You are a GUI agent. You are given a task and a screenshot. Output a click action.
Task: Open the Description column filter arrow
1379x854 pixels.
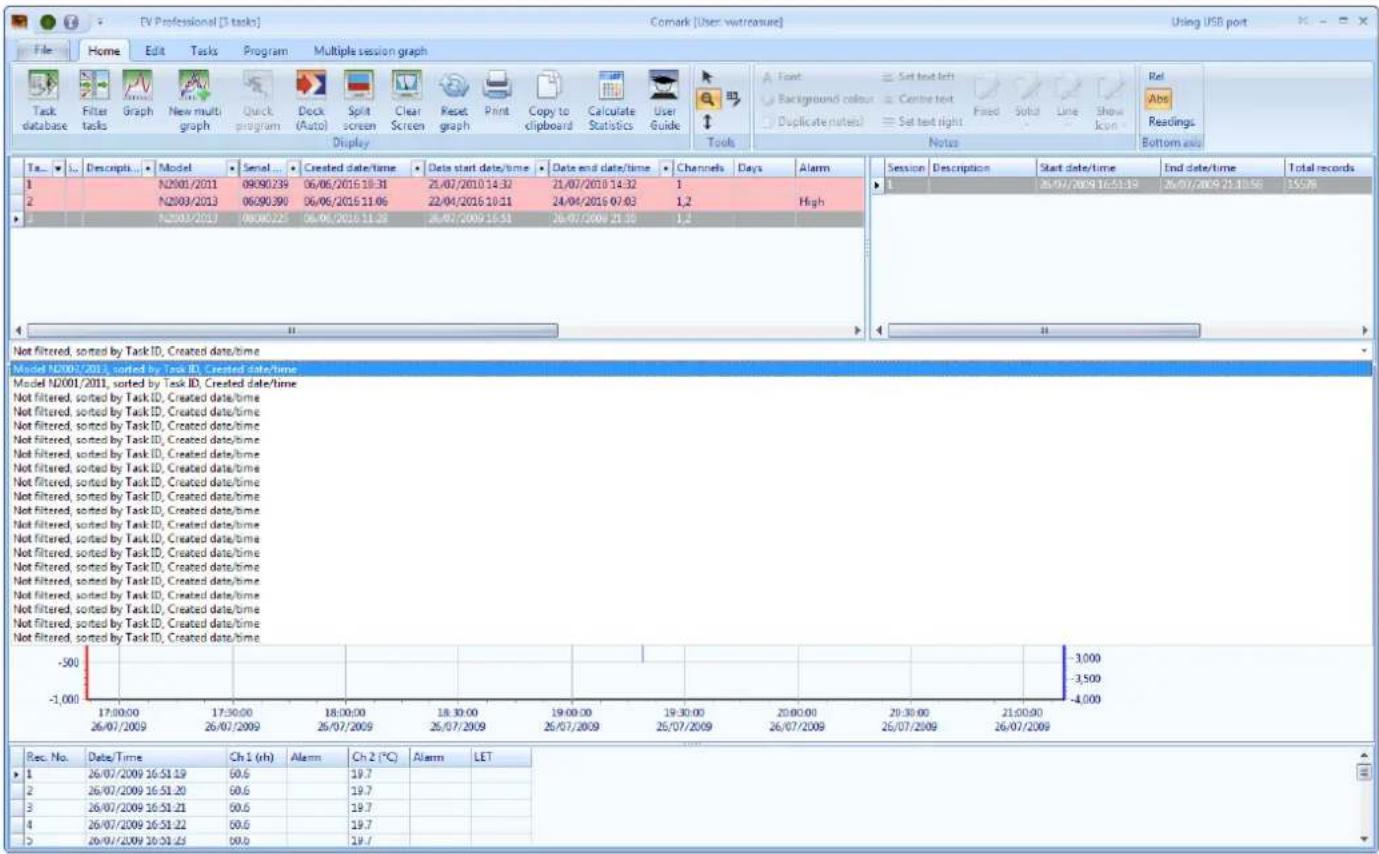click(x=150, y=168)
